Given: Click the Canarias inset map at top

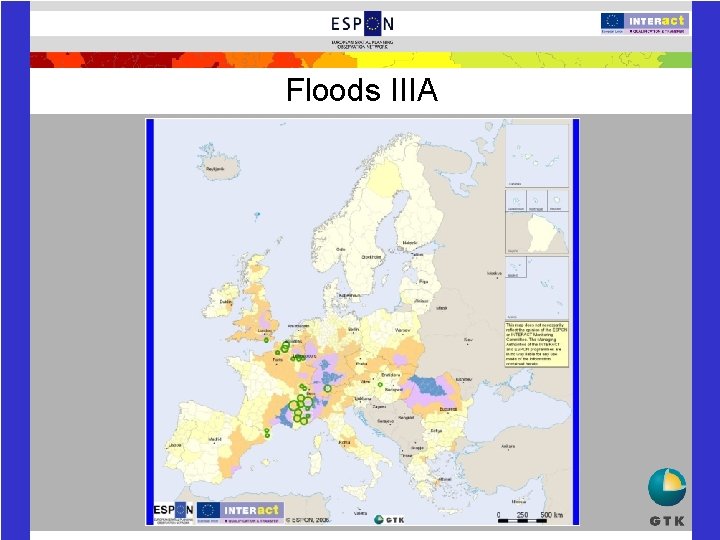Looking at the screenshot, I should coord(537,155).
